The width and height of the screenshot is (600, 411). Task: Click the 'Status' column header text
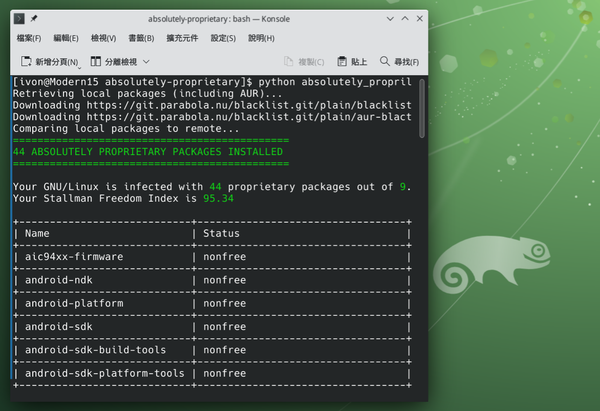(x=222, y=233)
